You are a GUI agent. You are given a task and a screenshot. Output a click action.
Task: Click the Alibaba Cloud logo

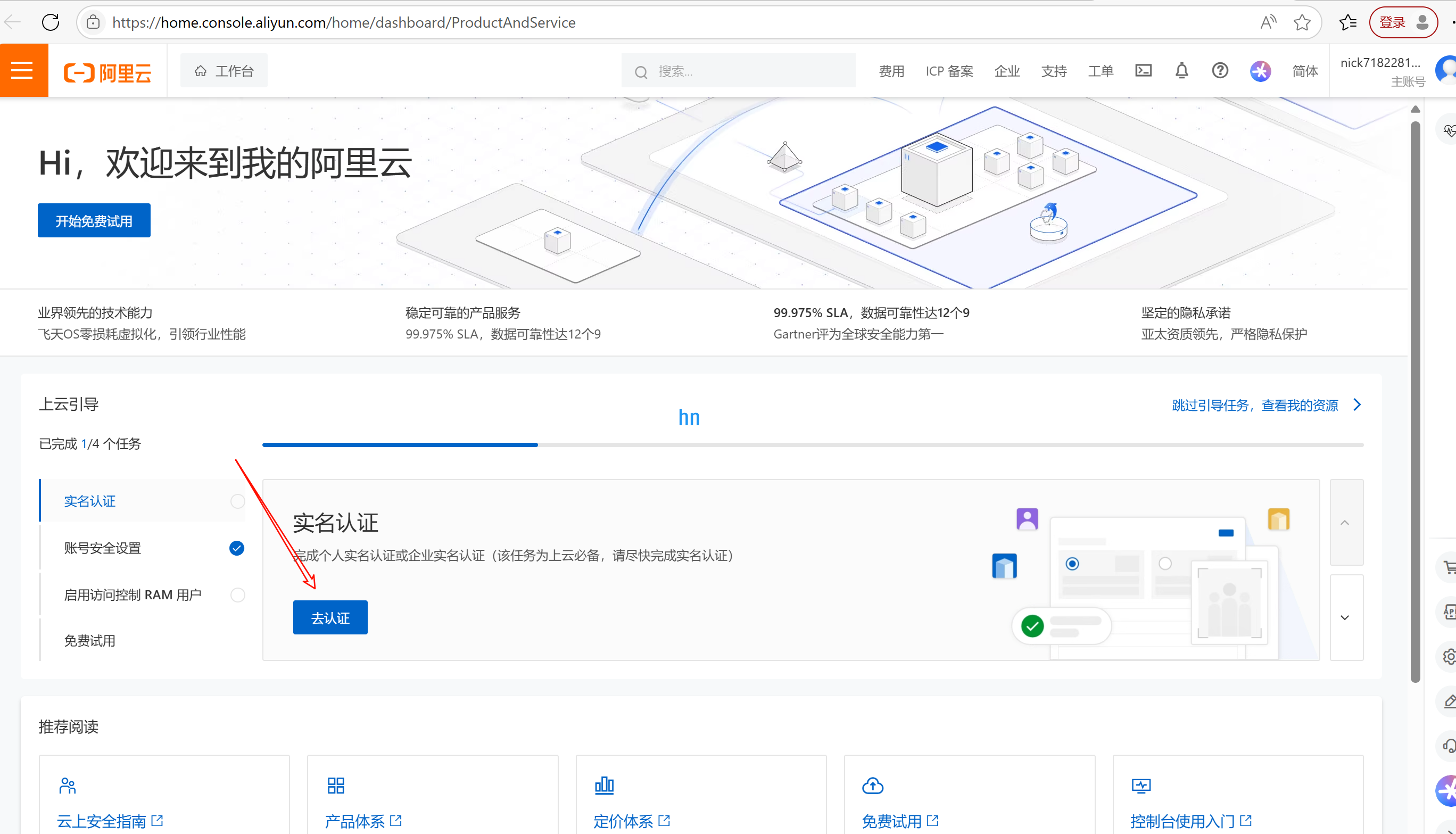coord(107,72)
